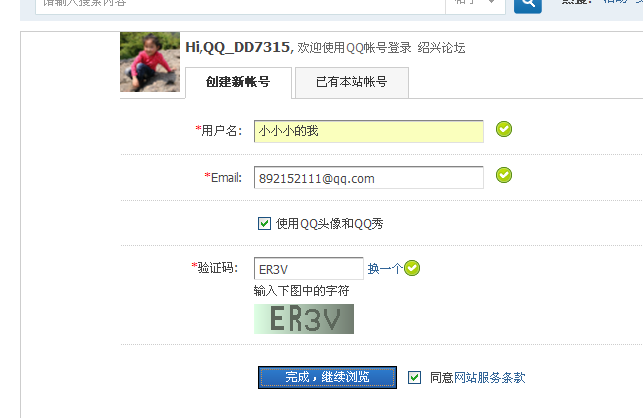The height and width of the screenshot is (418, 643).
Task: Click the Hi,QQ_DD7315 greeting text
Action: coord(239,47)
